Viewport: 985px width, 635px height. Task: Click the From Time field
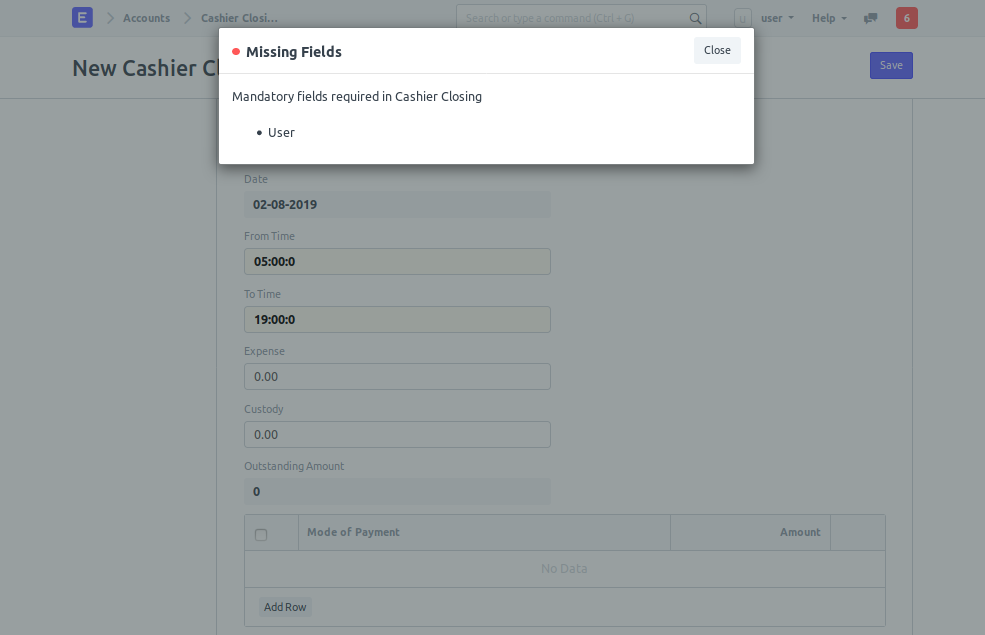397,261
